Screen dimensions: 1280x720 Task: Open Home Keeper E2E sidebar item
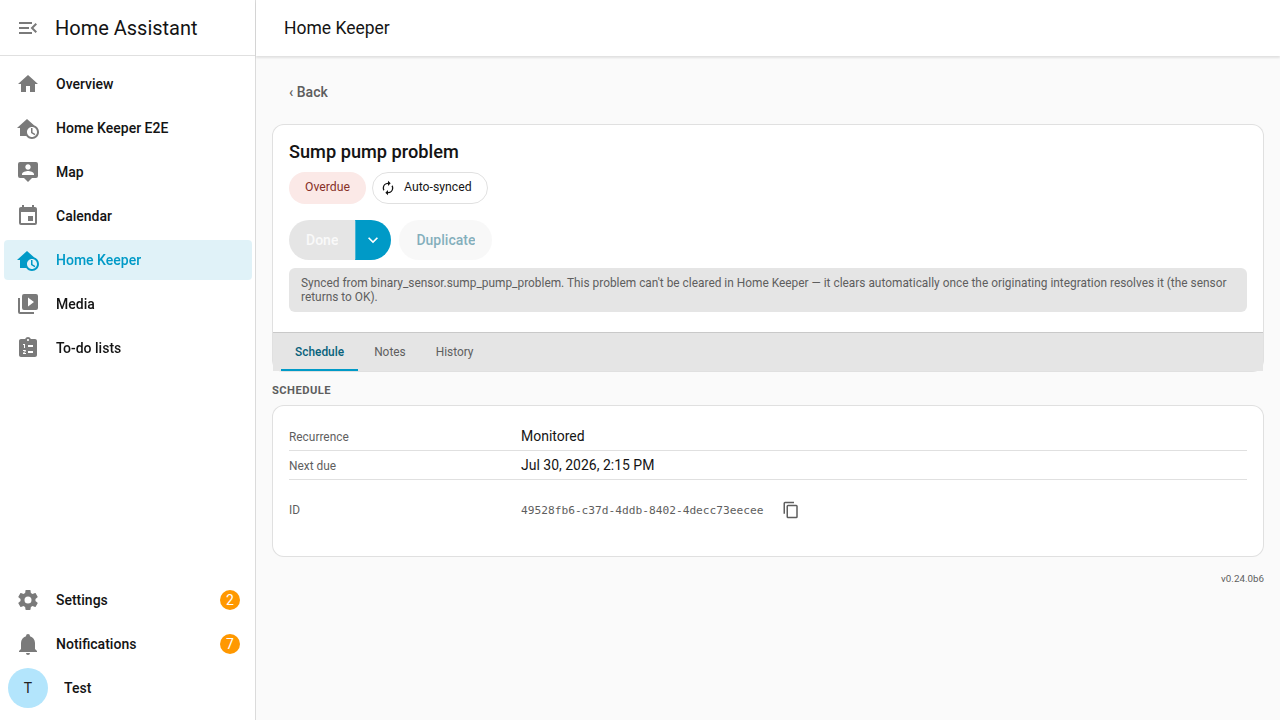coord(128,128)
